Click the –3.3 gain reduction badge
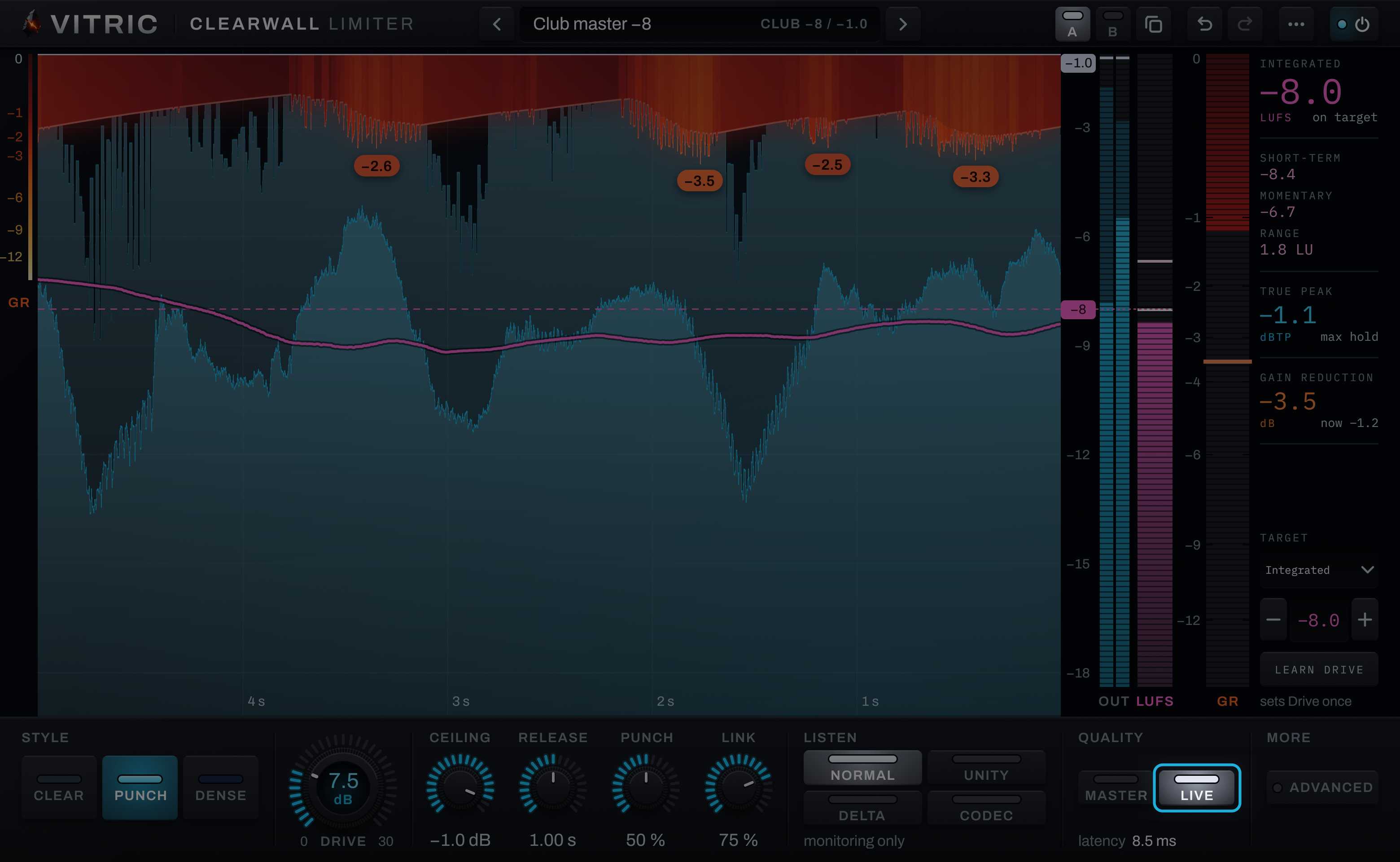1400x862 pixels. pos(975,177)
